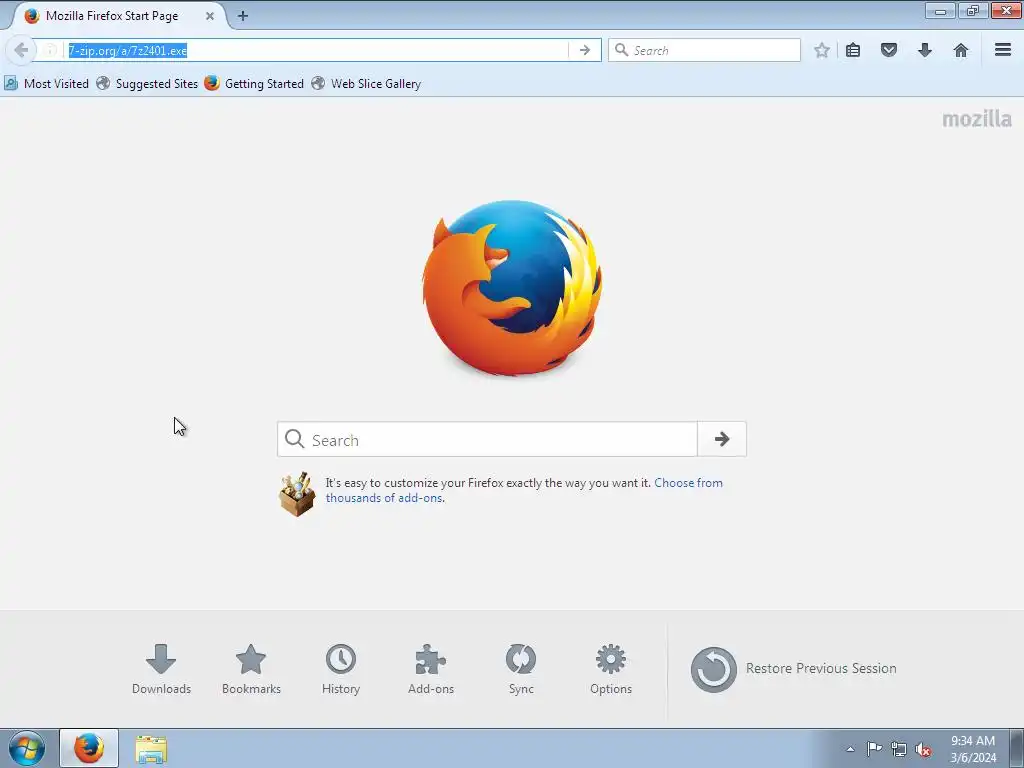Screen dimensions: 1024x768
Task: Click the taskbar clock showing 9:34 AM
Action: pyautogui.click(x=973, y=749)
